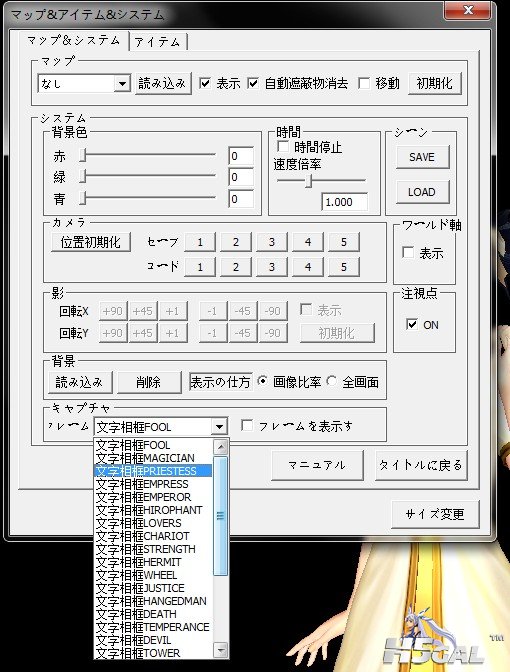Screen dimensions: 510x672
Task: Choose the WHEEL frame option
Action: [x=153, y=575]
